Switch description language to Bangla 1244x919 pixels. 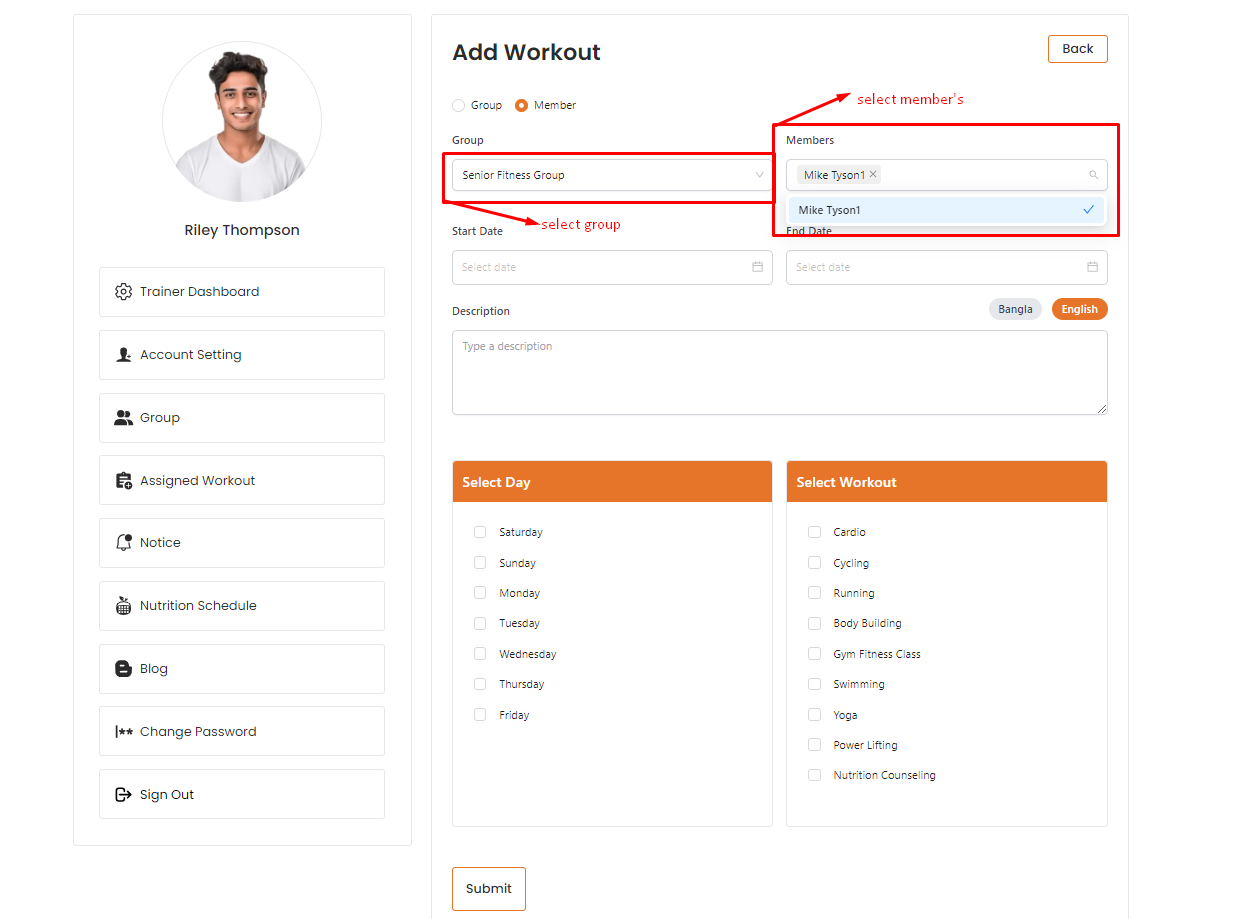1015,310
